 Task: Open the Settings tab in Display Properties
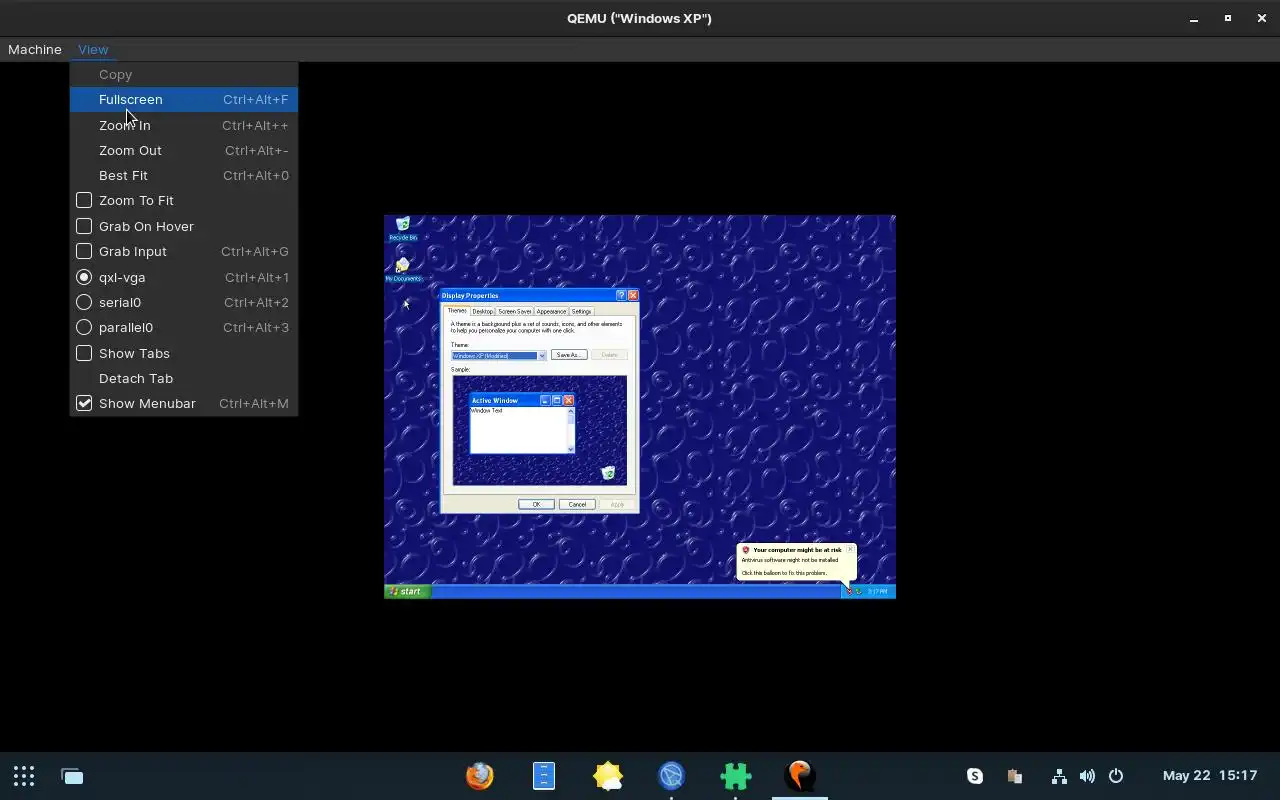581,311
